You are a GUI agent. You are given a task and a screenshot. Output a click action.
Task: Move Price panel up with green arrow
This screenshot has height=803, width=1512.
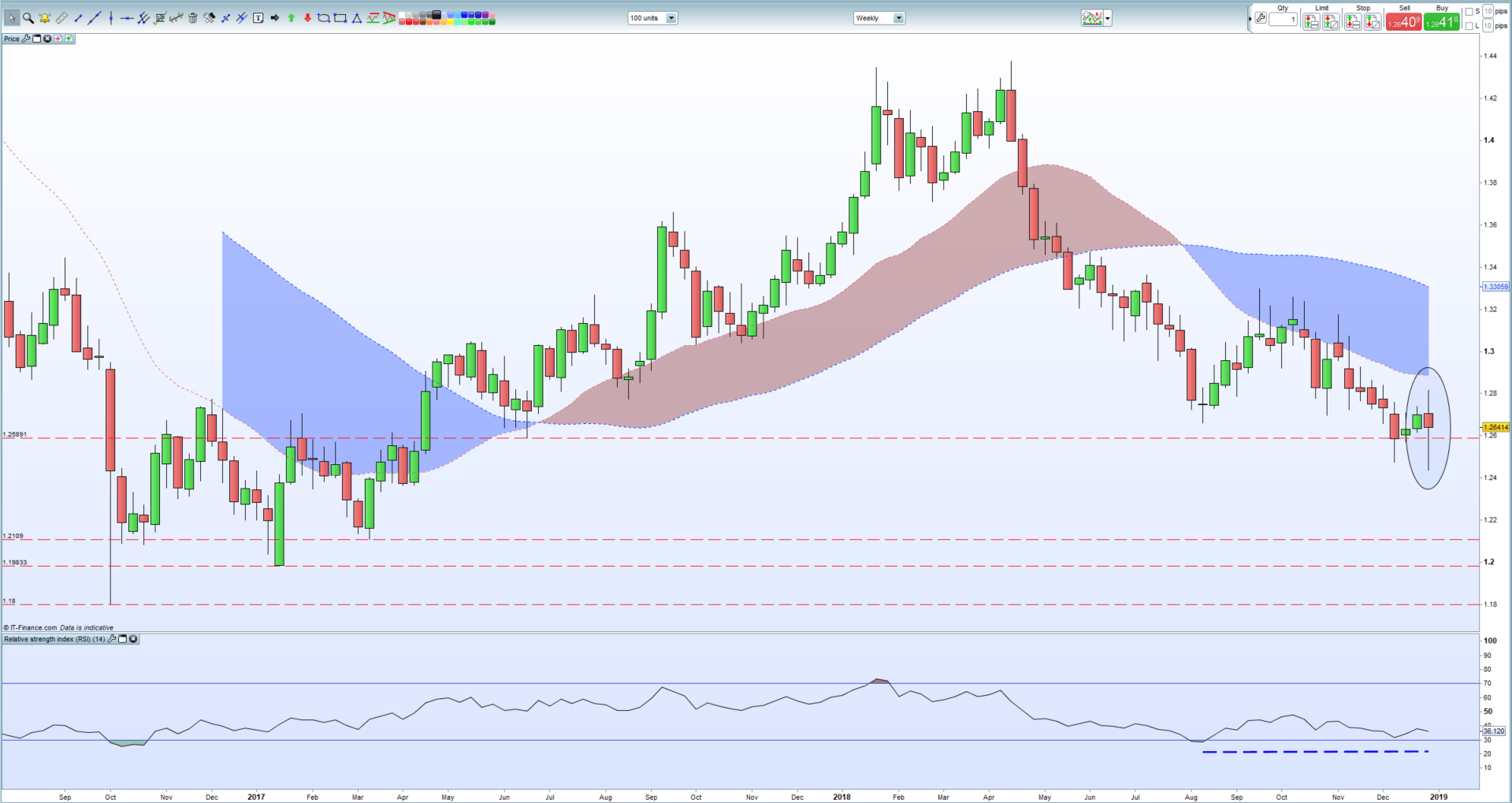(x=69, y=39)
